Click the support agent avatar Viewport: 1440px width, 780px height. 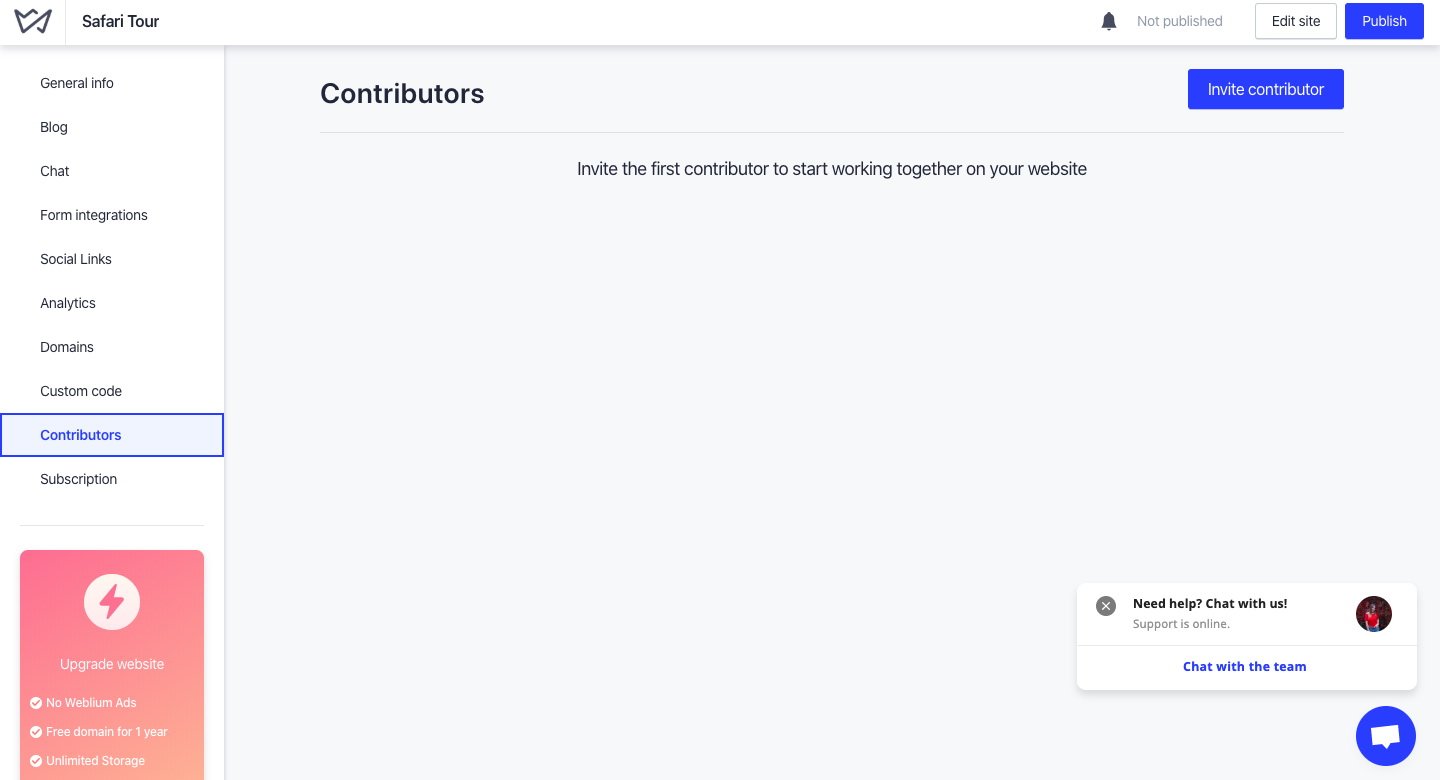point(1373,614)
